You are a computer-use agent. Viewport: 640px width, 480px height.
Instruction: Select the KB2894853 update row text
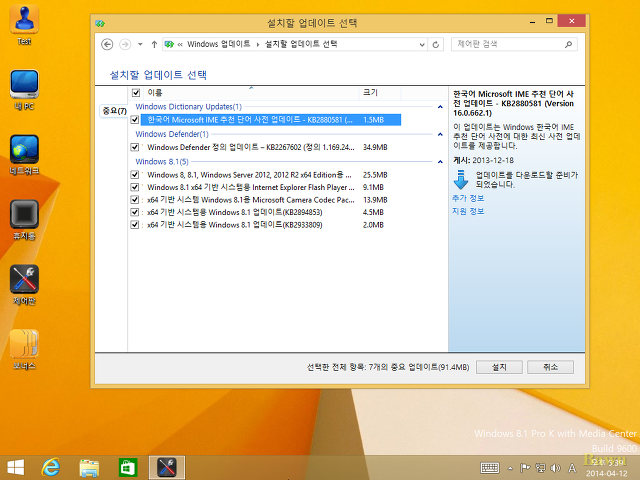pos(235,212)
